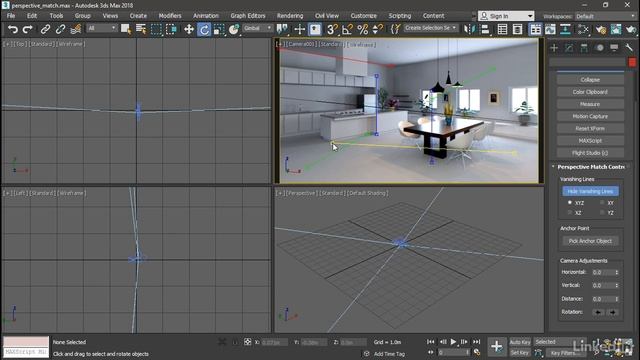The image size is (640, 360).
Task: Click the Measure utility button
Action: (x=590, y=104)
